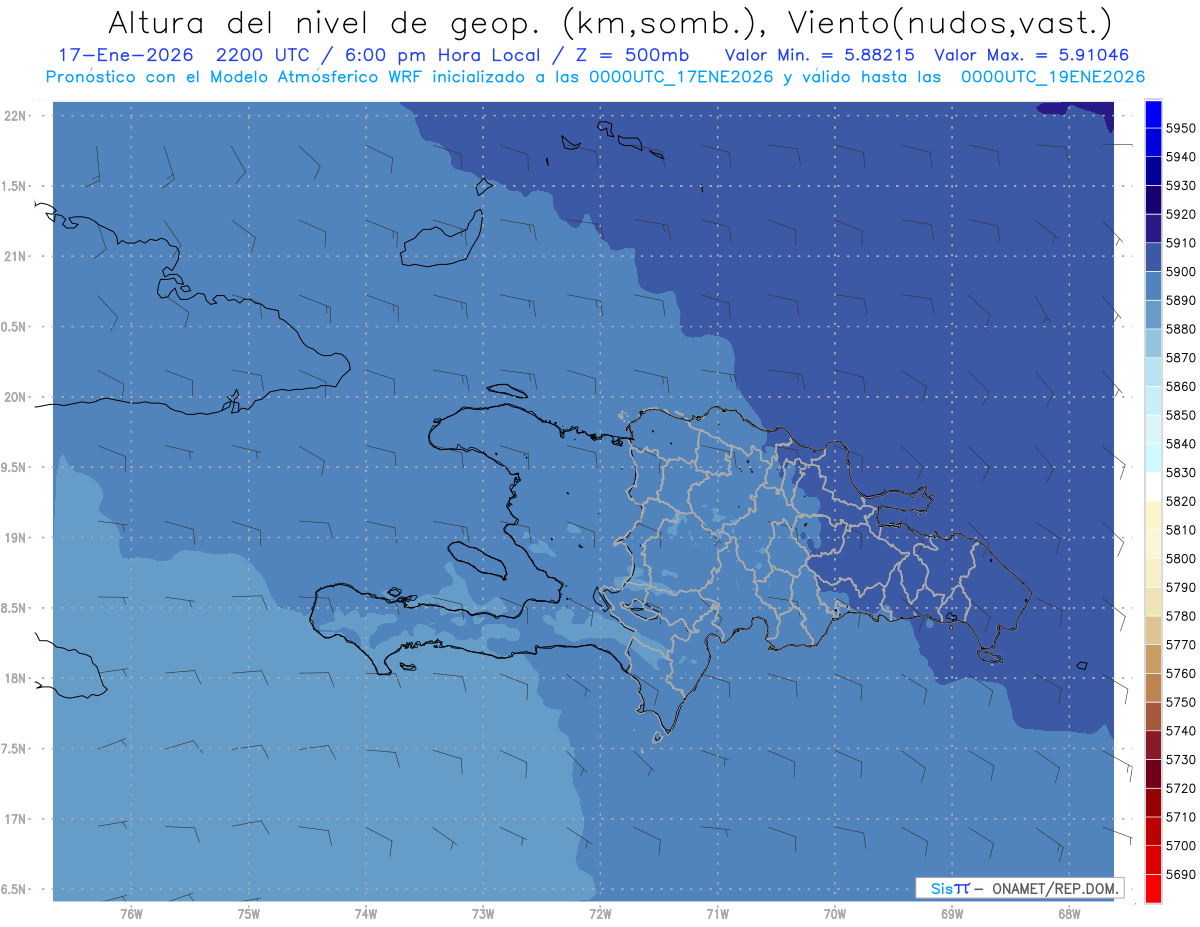1200x927 pixels.
Task: Click the '5780' colorbar value
Action: (1180, 616)
